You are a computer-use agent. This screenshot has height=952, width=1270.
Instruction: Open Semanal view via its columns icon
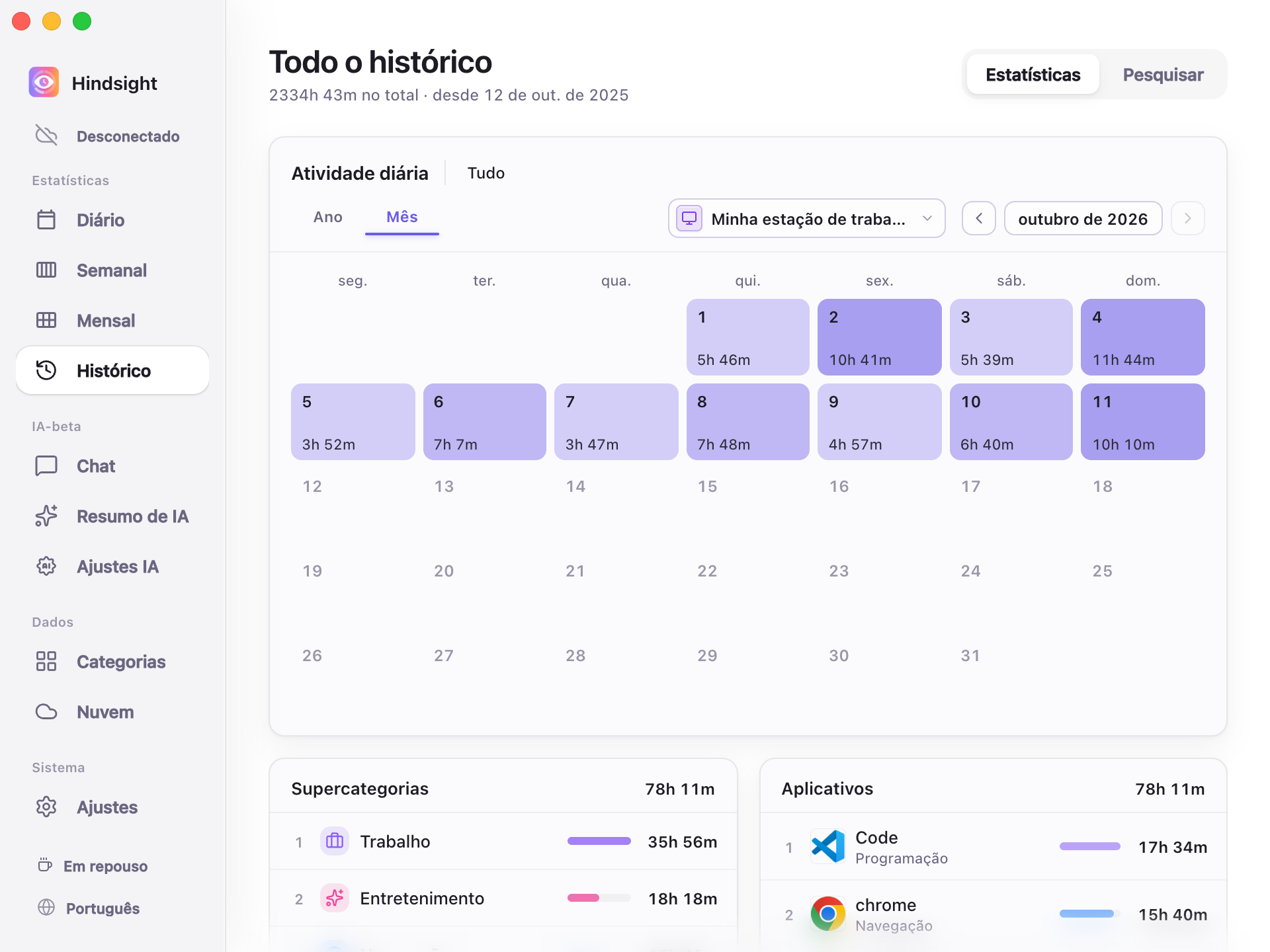pyautogui.click(x=46, y=270)
